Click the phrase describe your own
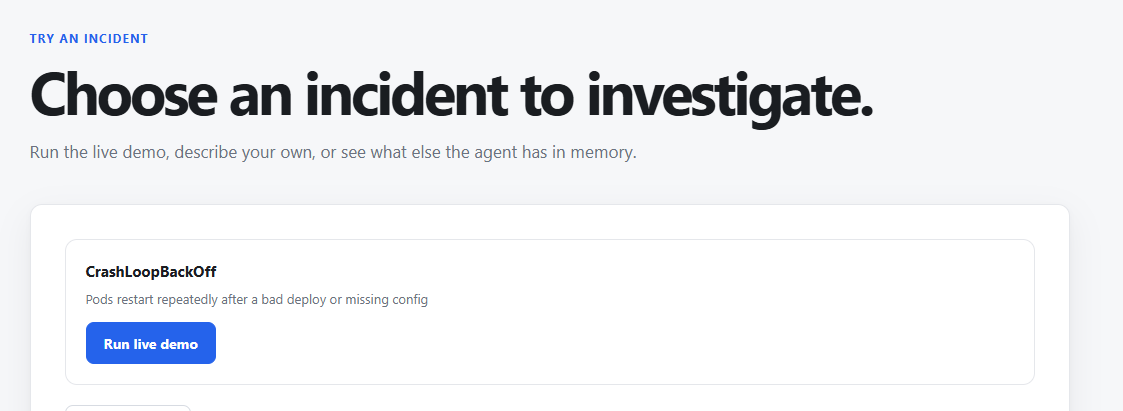The image size is (1123, 411). click(x=244, y=153)
